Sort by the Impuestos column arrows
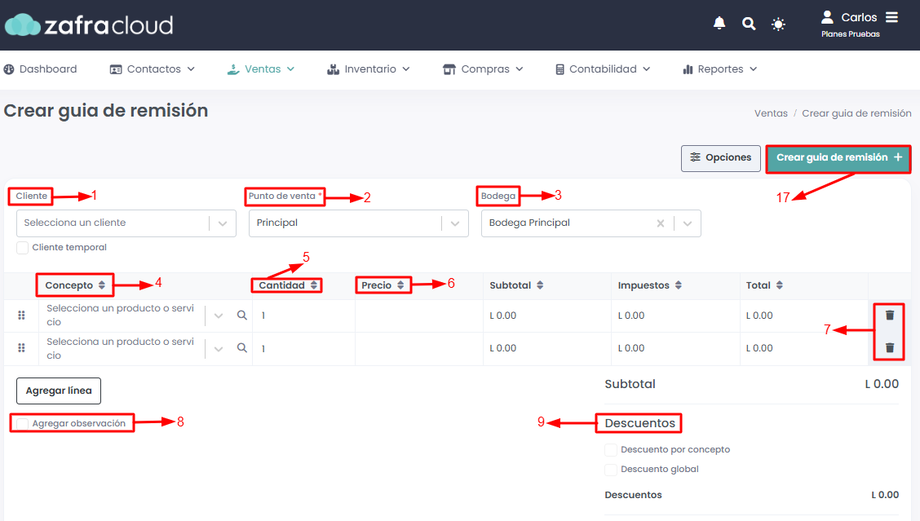Viewport: 920px width, 521px height. [678, 285]
